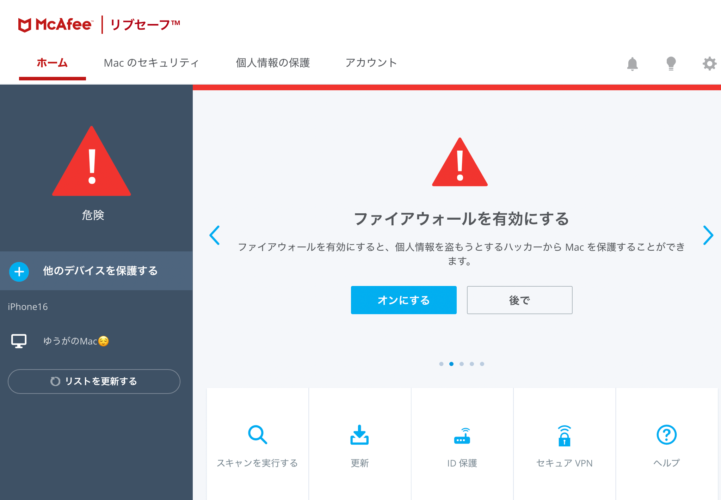Click the ヘルプ question mark icon
721x500 pixels.
click(x=666, y=434)
